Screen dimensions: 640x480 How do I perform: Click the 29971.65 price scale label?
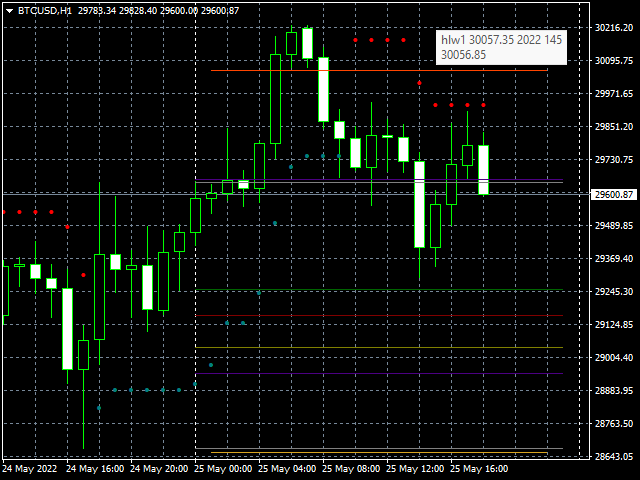click(x=614, y=94)
